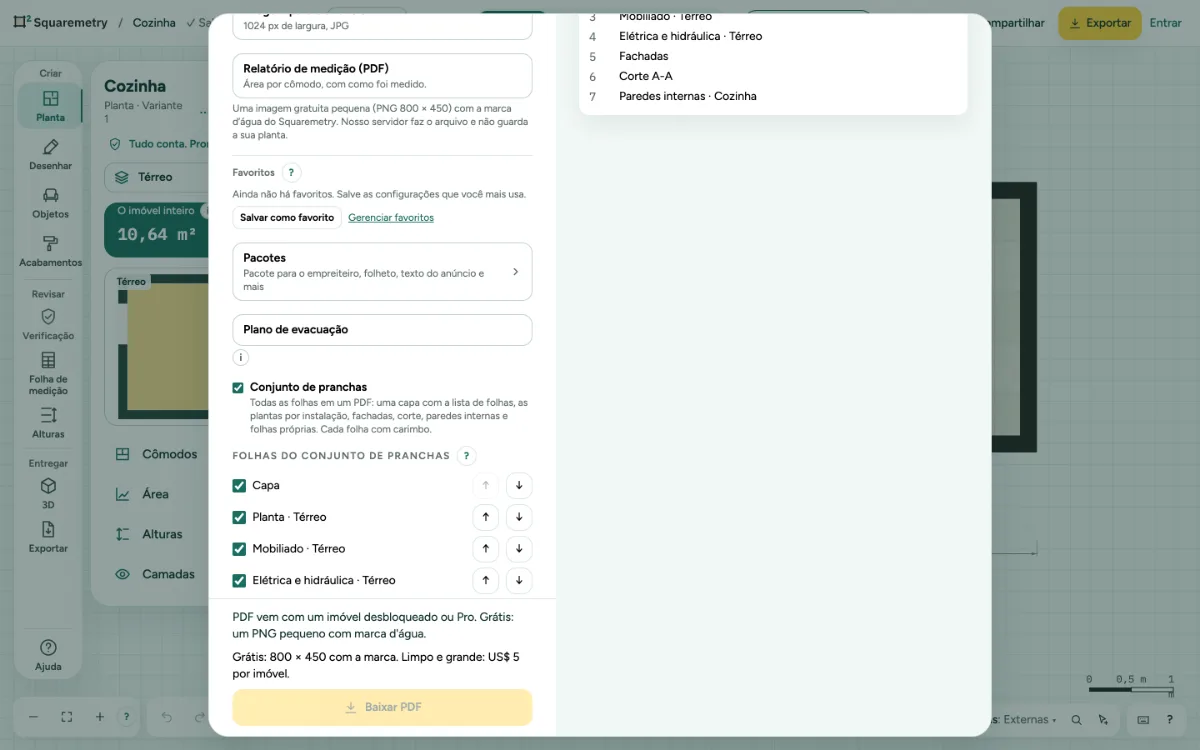The image size is (1200, 750).
Task: Click the keyboard shortcuts icon
Action: [x=1143, y=719]
